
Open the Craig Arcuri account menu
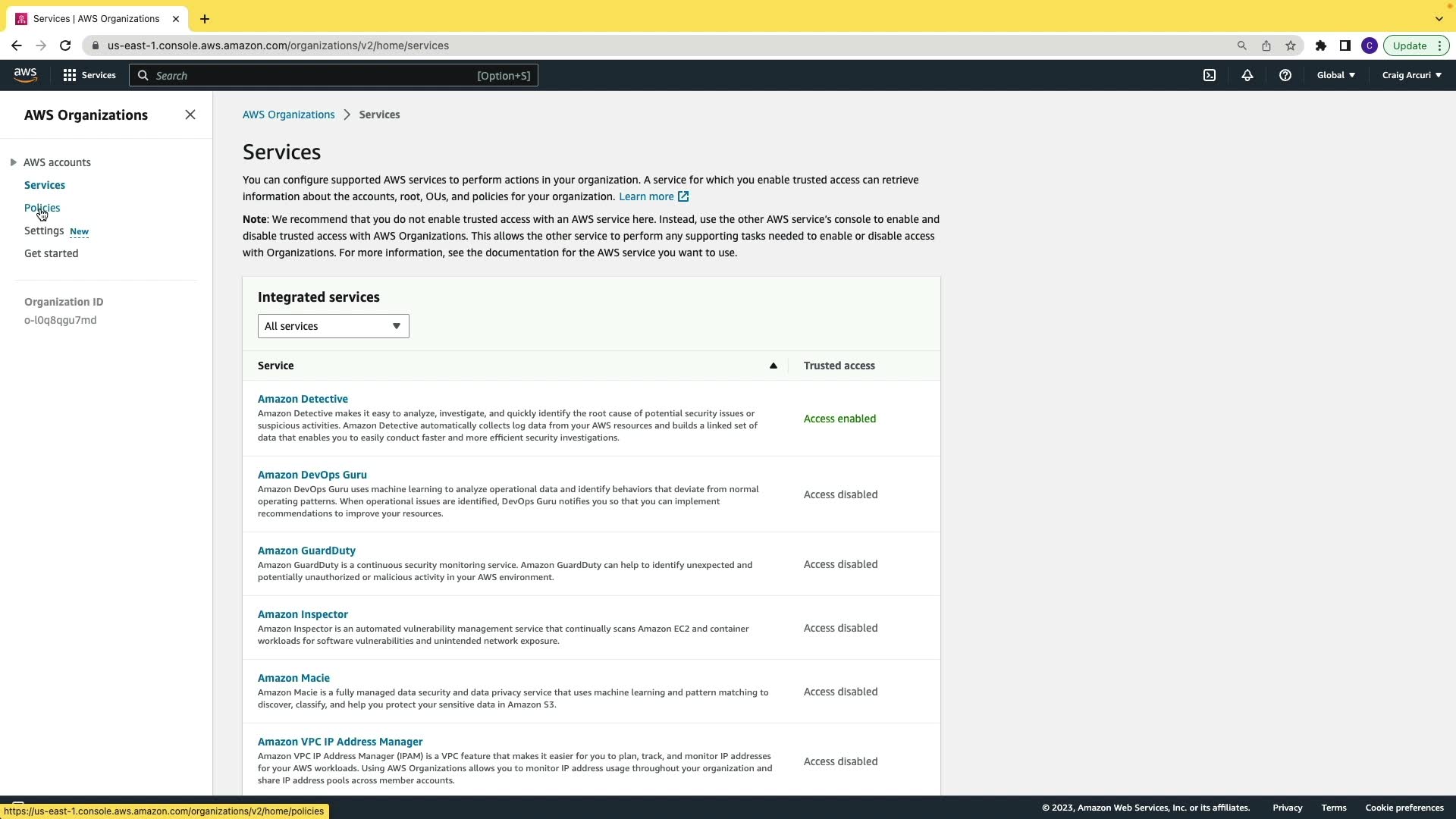click(1411, 75)
